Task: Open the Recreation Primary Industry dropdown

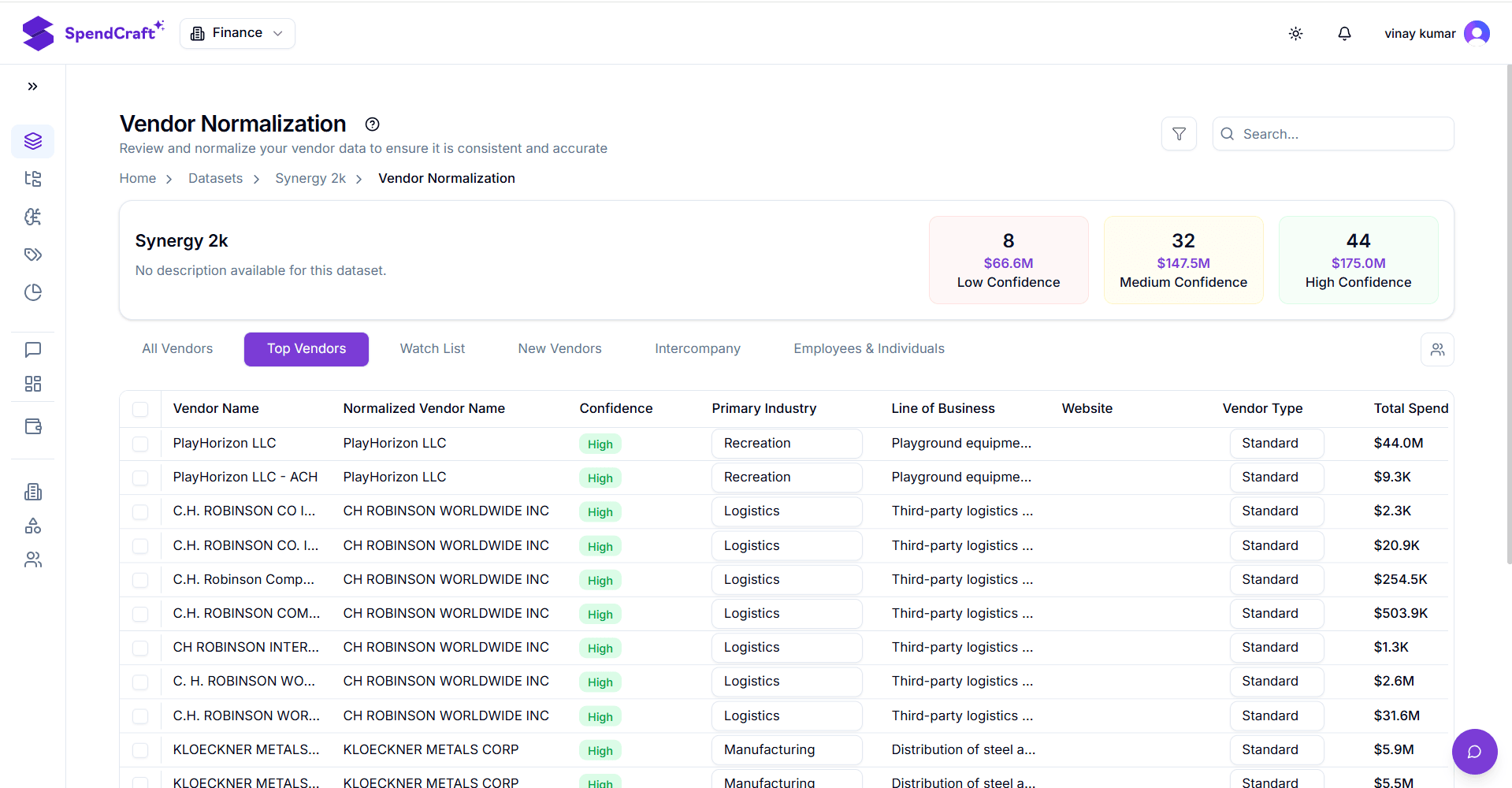Action: 786,443
